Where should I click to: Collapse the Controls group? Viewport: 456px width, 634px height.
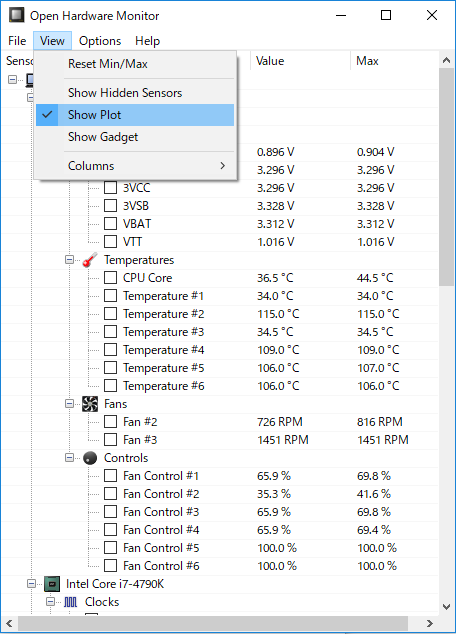70,458
